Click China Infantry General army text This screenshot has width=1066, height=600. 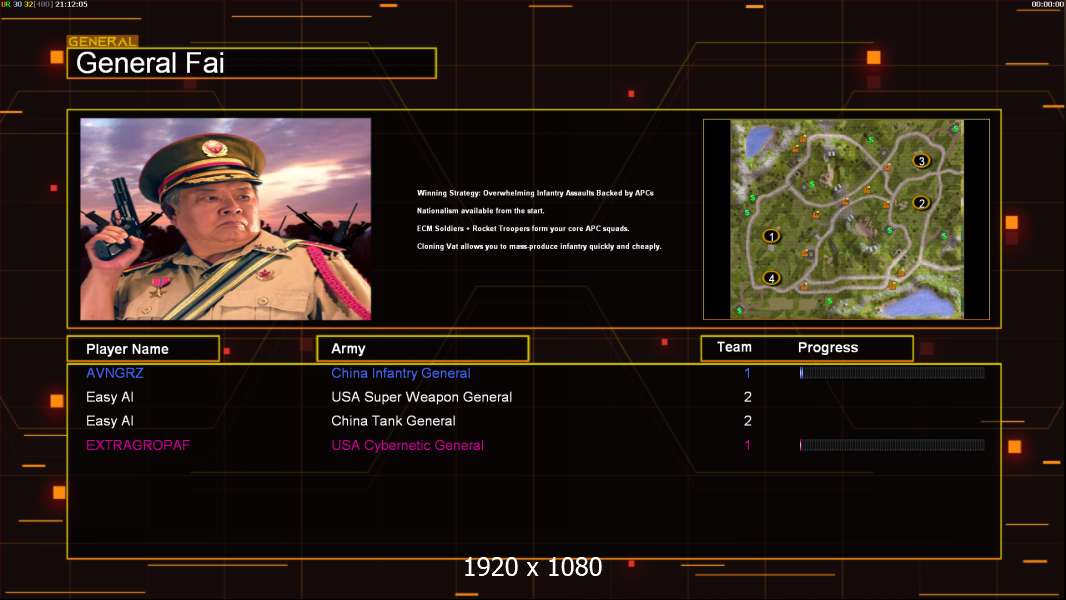pos(400,373)
